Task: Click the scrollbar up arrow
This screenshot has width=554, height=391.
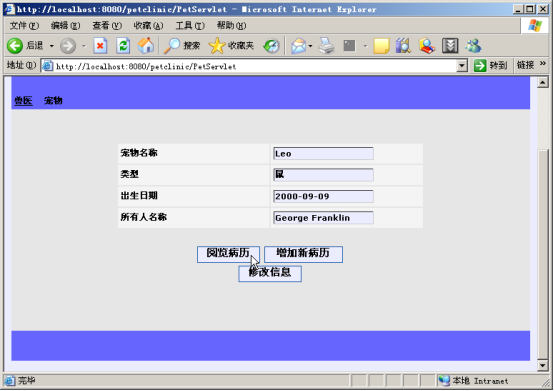Action: [543, 82]
